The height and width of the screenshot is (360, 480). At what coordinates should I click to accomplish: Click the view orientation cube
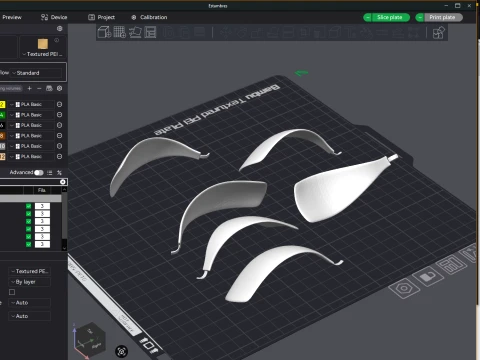pos(89,341)
